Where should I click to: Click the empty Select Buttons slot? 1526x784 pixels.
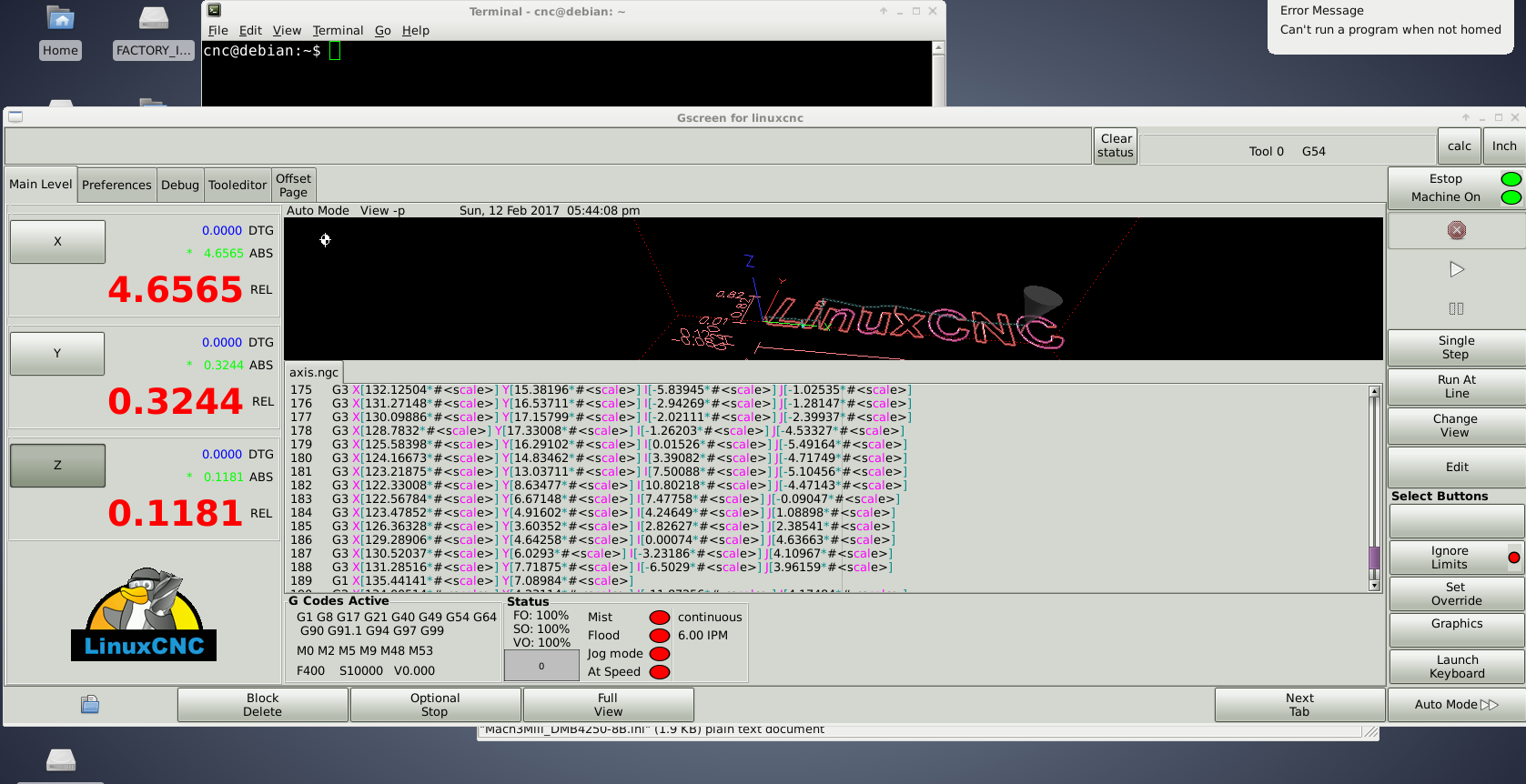(1456, 521)
